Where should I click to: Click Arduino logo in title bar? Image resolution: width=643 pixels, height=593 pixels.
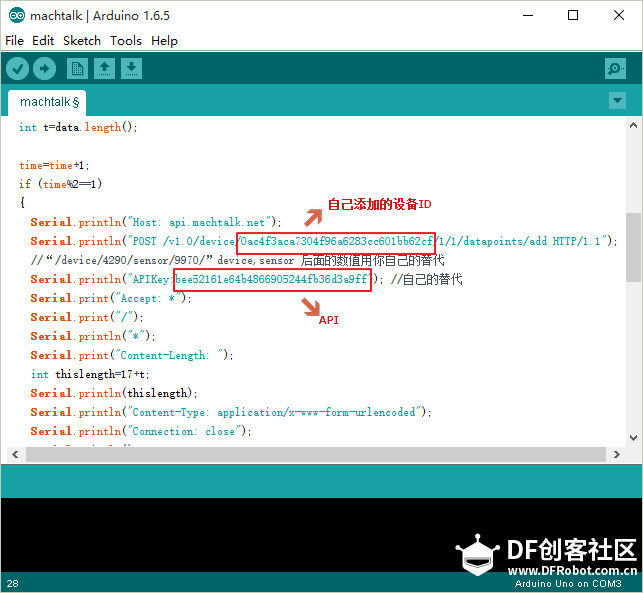(17, 16)
